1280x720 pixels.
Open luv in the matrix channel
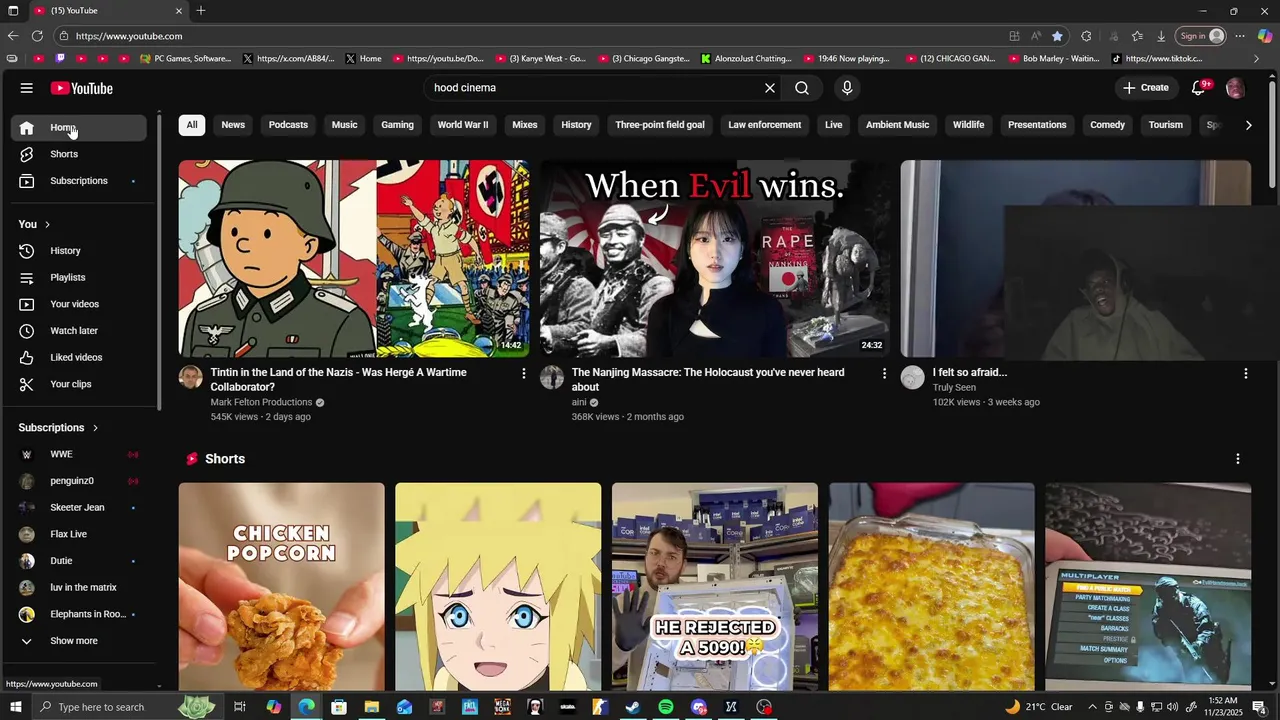[x=79, y=587]
